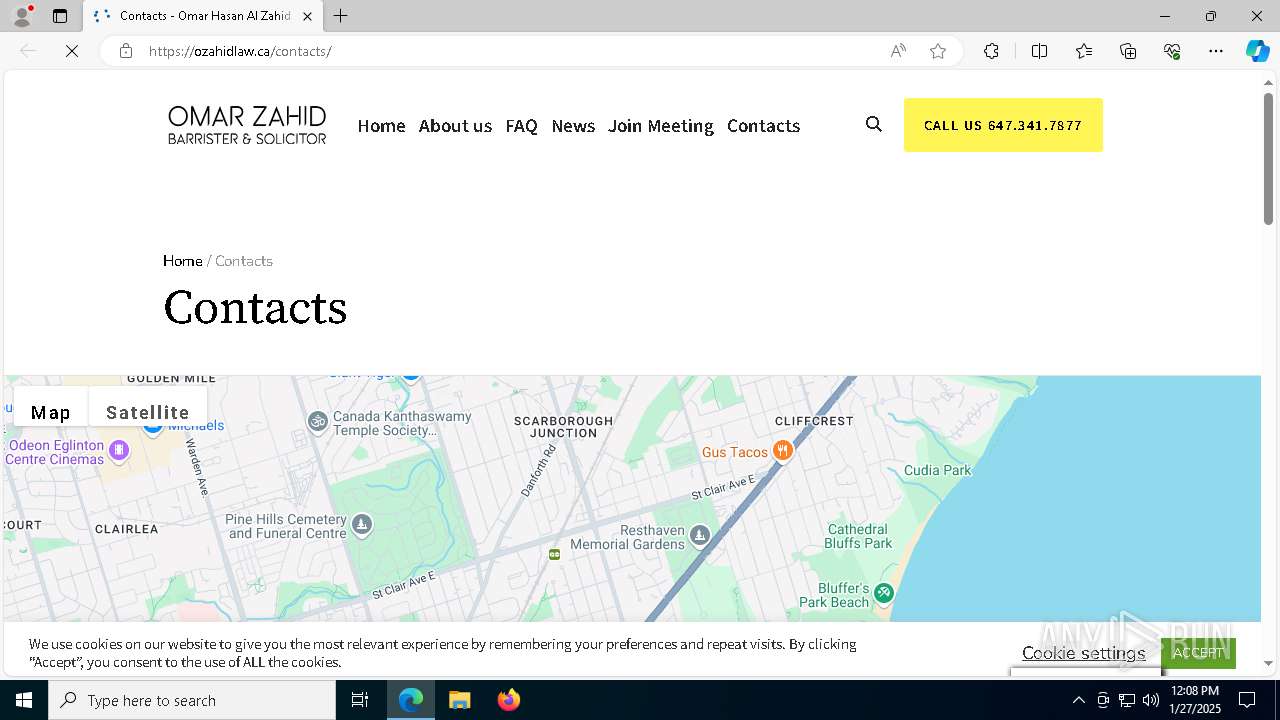Click Omar Zahid Barrister & Solicitor logo

(x=247, y=125)
